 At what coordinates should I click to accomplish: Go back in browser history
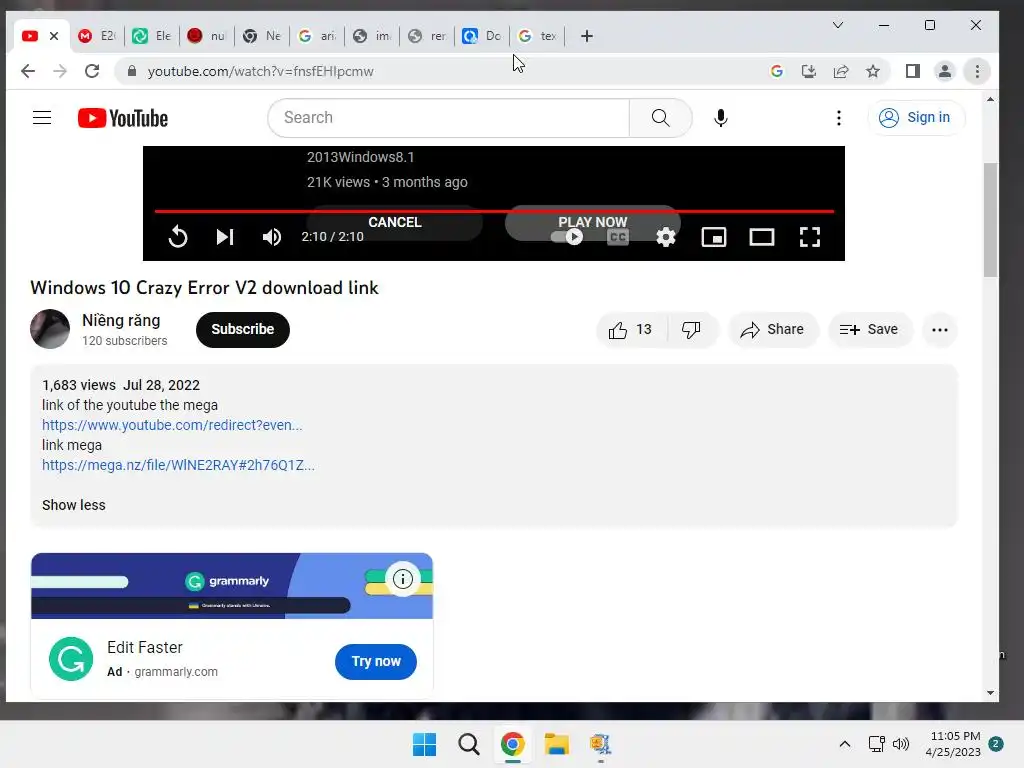point(27,71)
